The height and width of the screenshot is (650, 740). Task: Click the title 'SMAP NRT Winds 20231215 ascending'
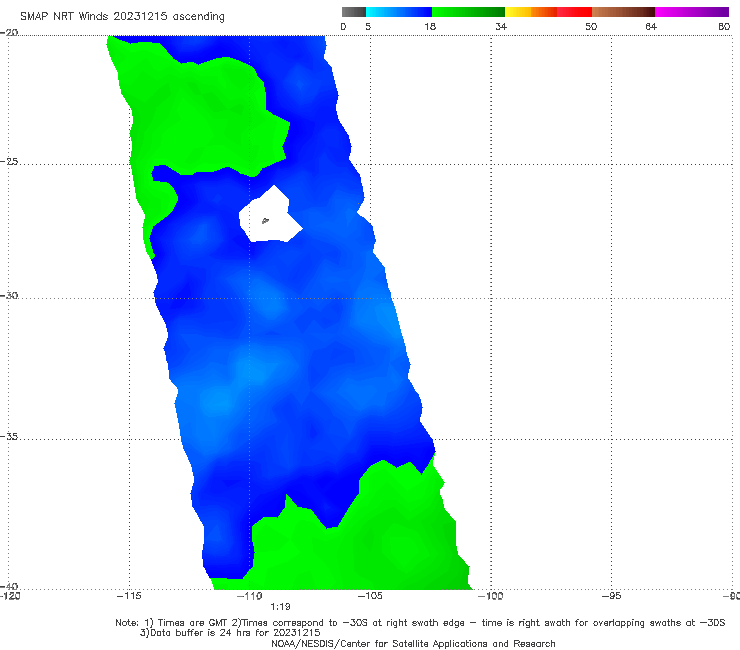tap(122, 16)
